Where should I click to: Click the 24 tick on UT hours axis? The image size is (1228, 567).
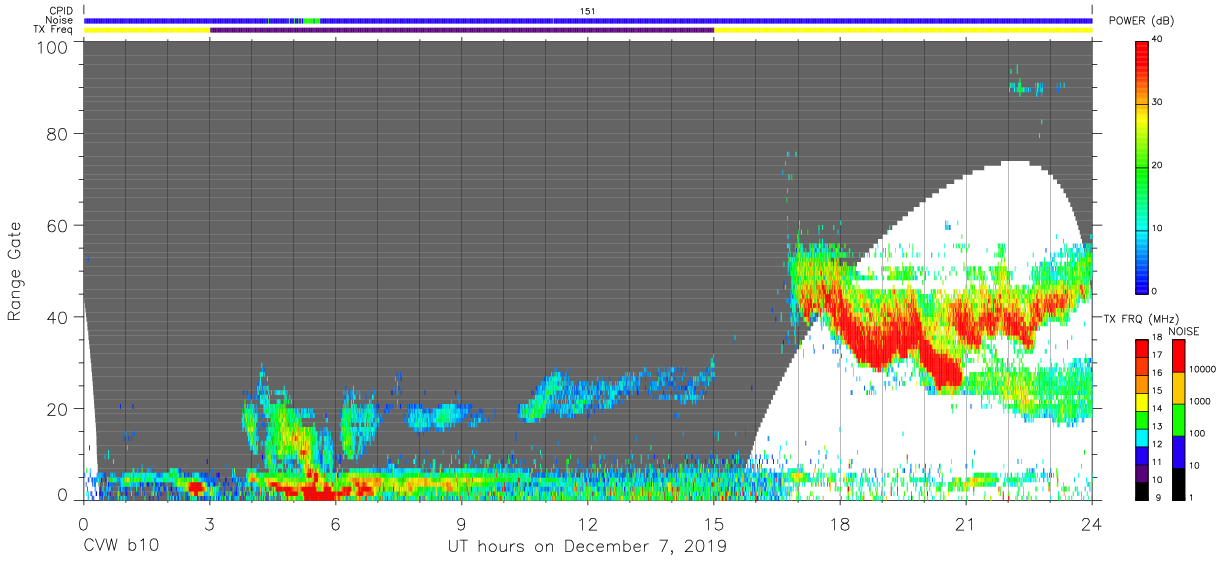pos(1092,523)
